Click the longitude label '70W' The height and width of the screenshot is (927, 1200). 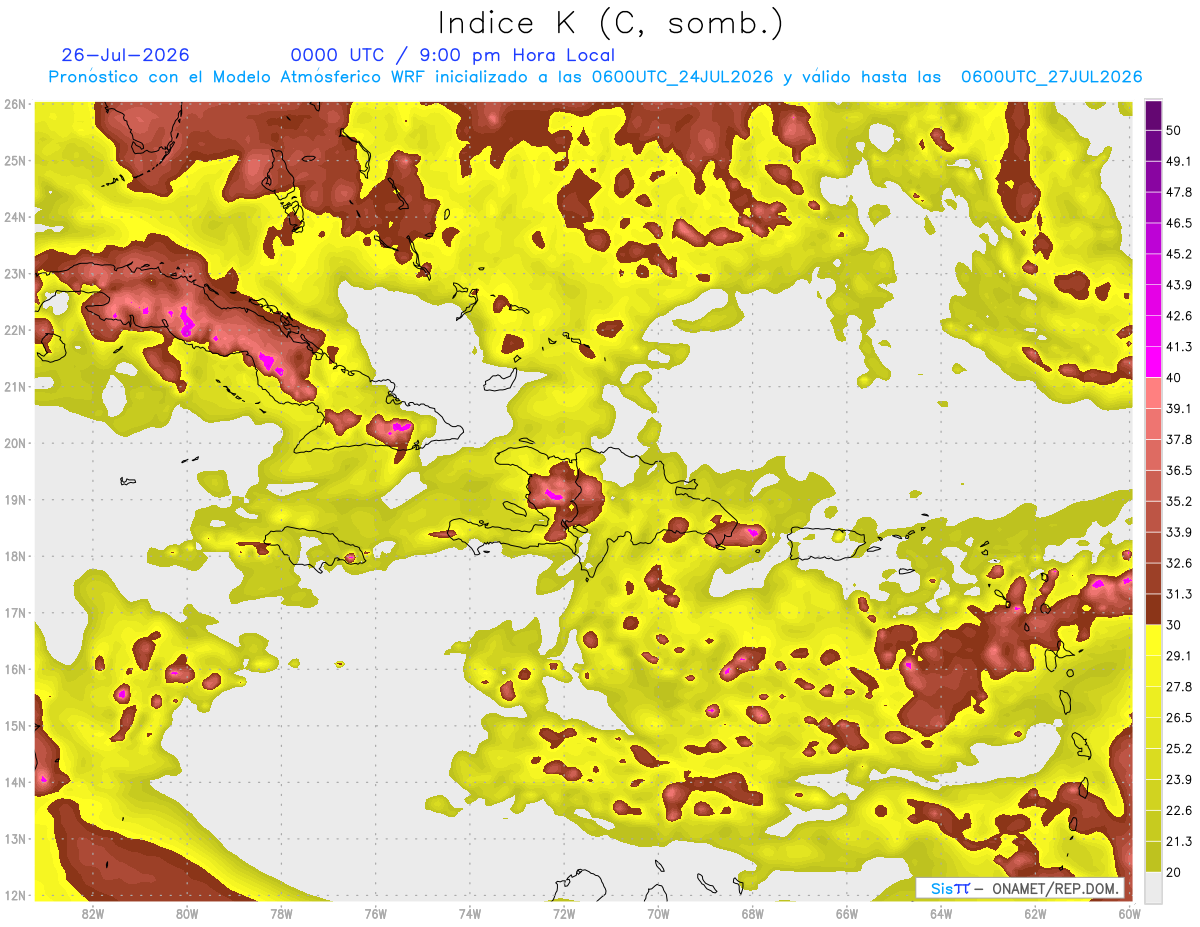658,914
